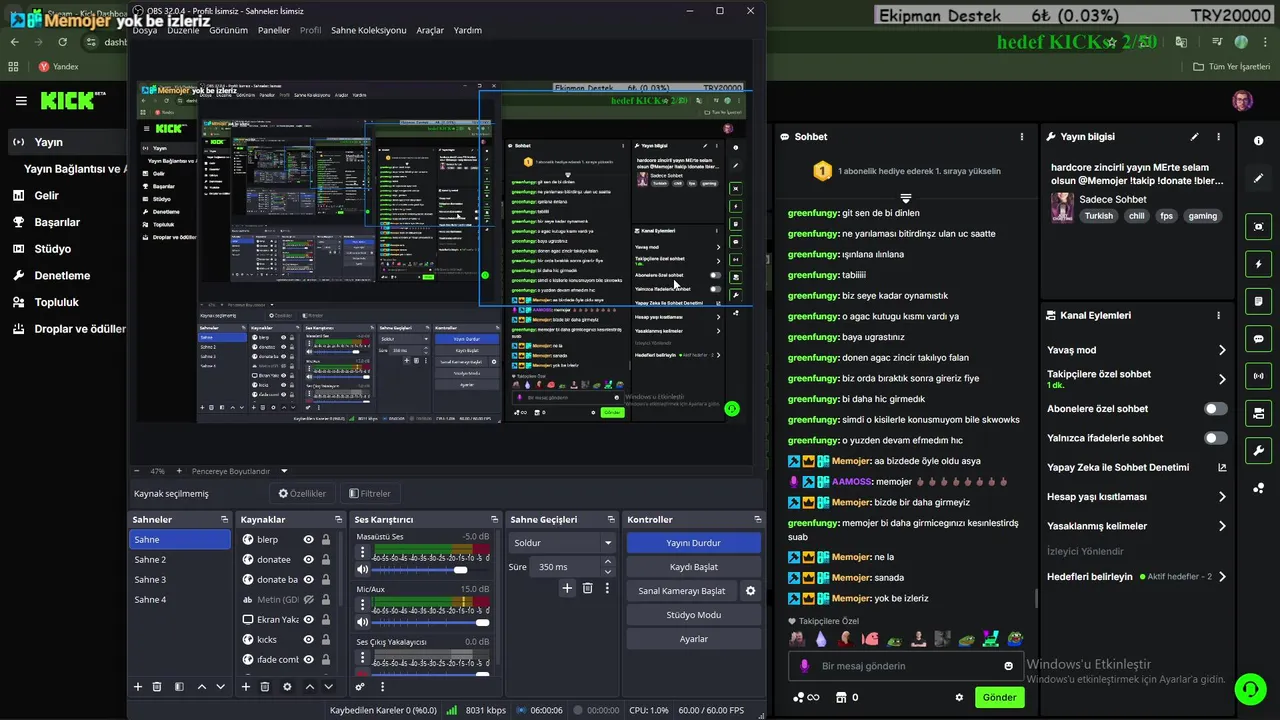Expand Takipçilere özel sohbet options
The image size is (1280, 720).
1221,379
